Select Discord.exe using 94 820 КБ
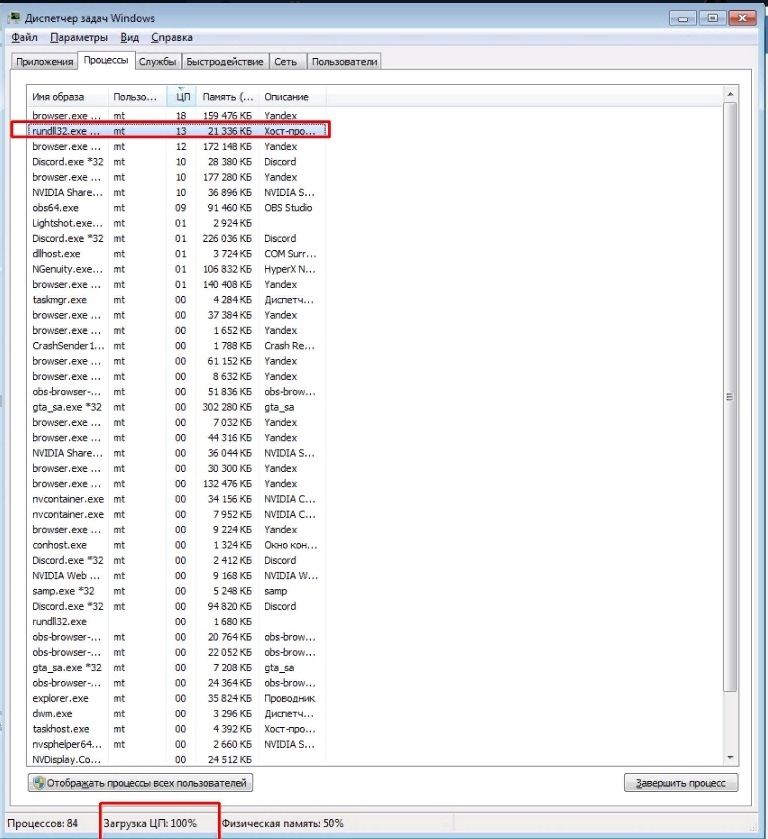This screenshot has height=839, width=768. point(177,606)
